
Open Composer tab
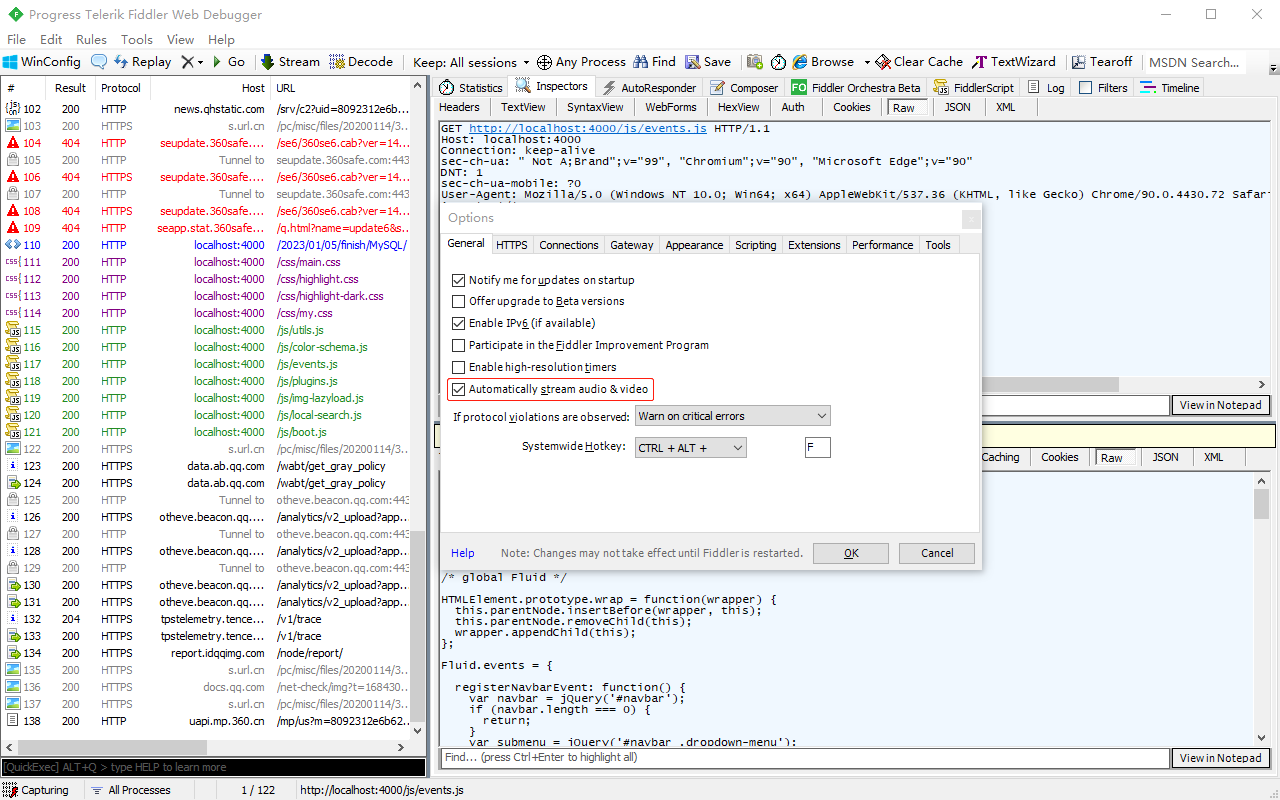744,88
